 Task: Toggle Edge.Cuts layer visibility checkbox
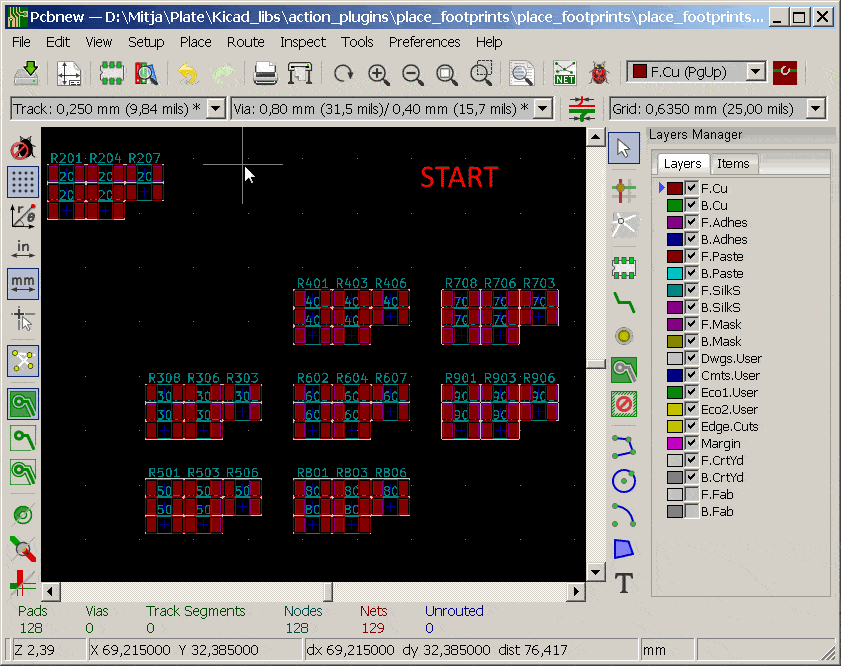click(x=691, y=426)
